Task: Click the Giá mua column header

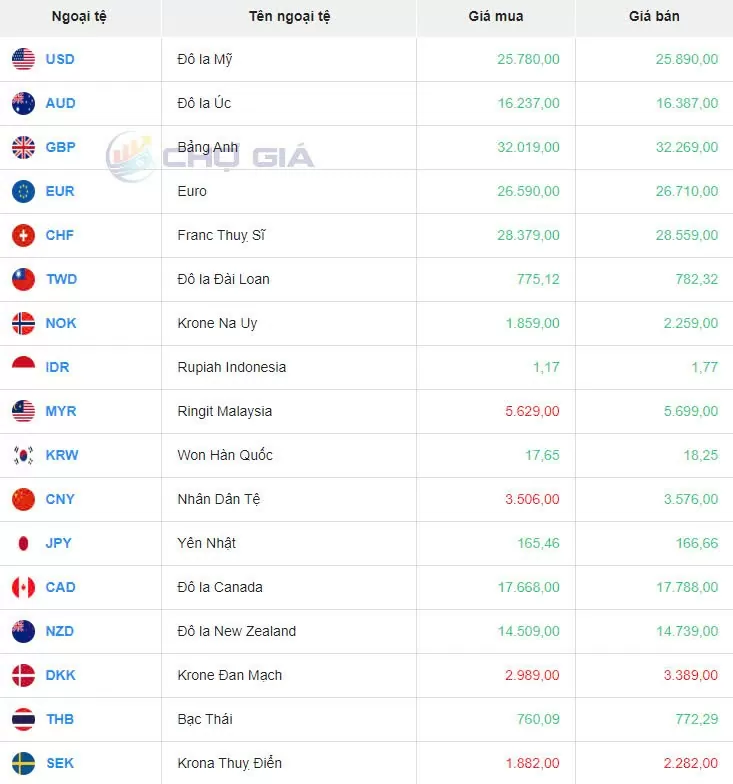Action: click(x=495, y=16)
